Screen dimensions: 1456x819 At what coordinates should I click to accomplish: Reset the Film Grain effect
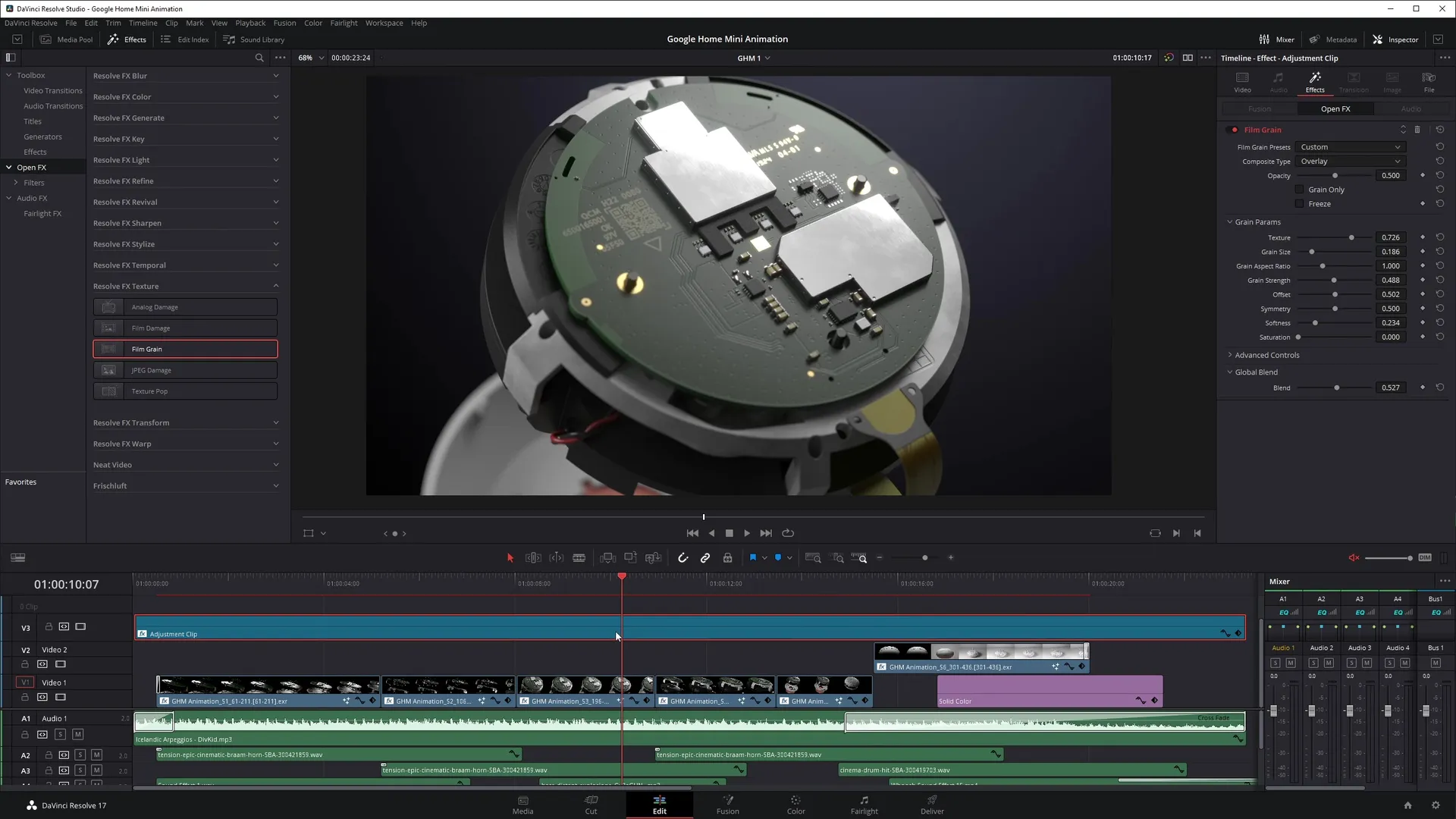coord(1439,130)
